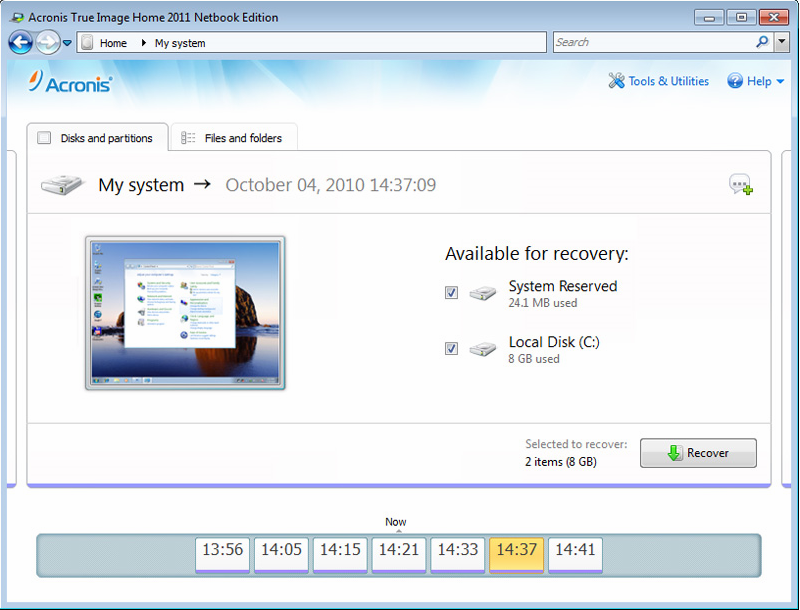The image size is (800, 610).
Task: Open the Help menu
Action: (755, 81)
